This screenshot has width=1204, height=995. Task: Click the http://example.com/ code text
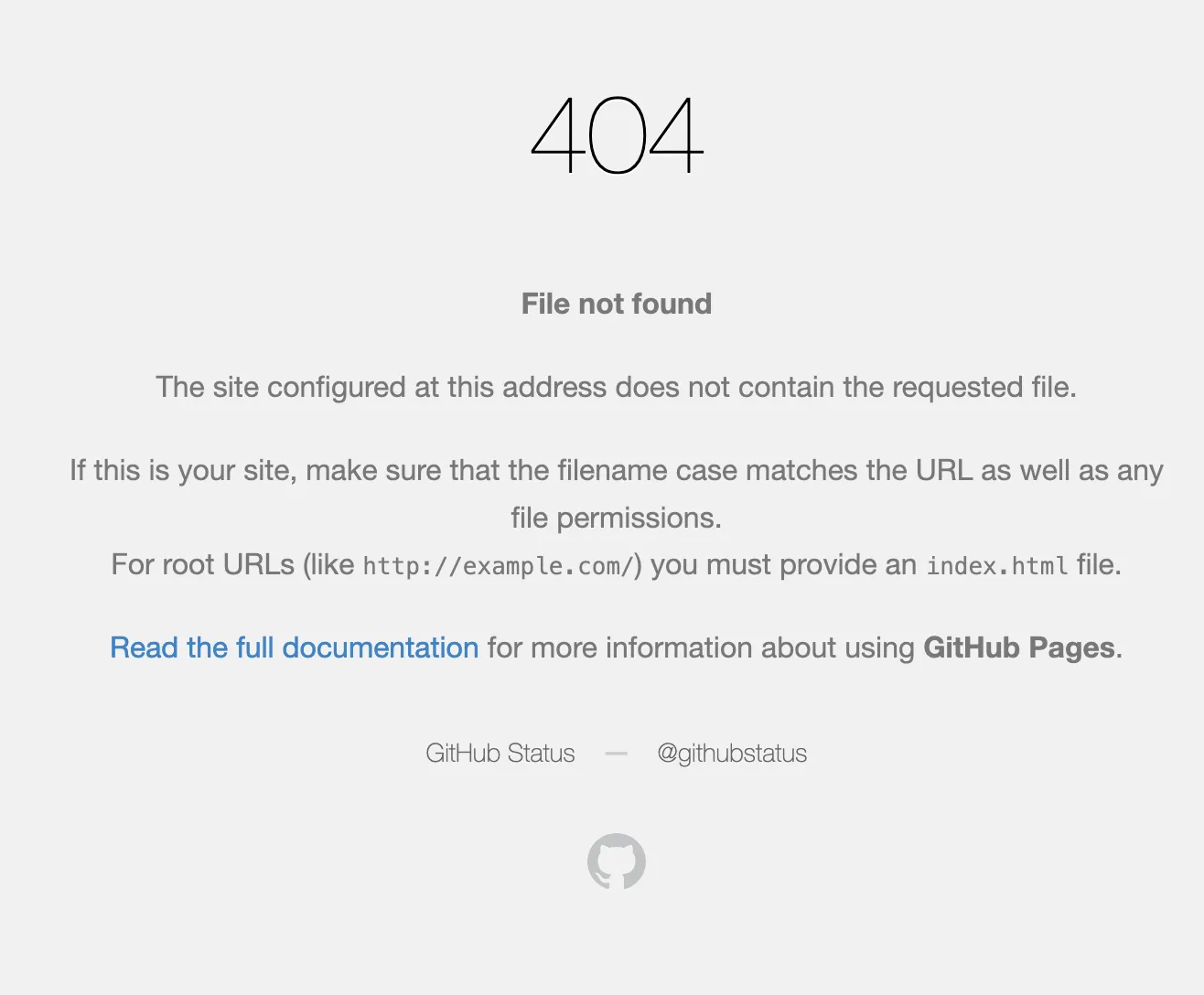click(x=499, y=566)
